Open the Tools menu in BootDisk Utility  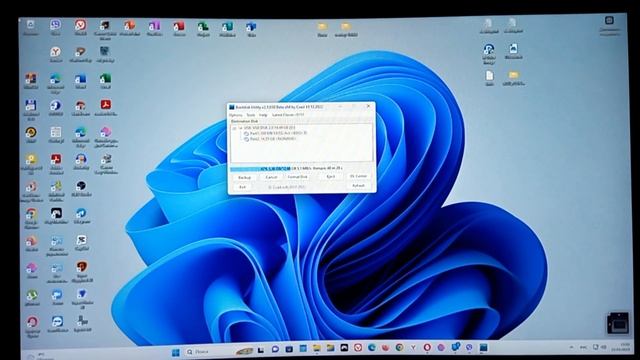tap(251, 116)
